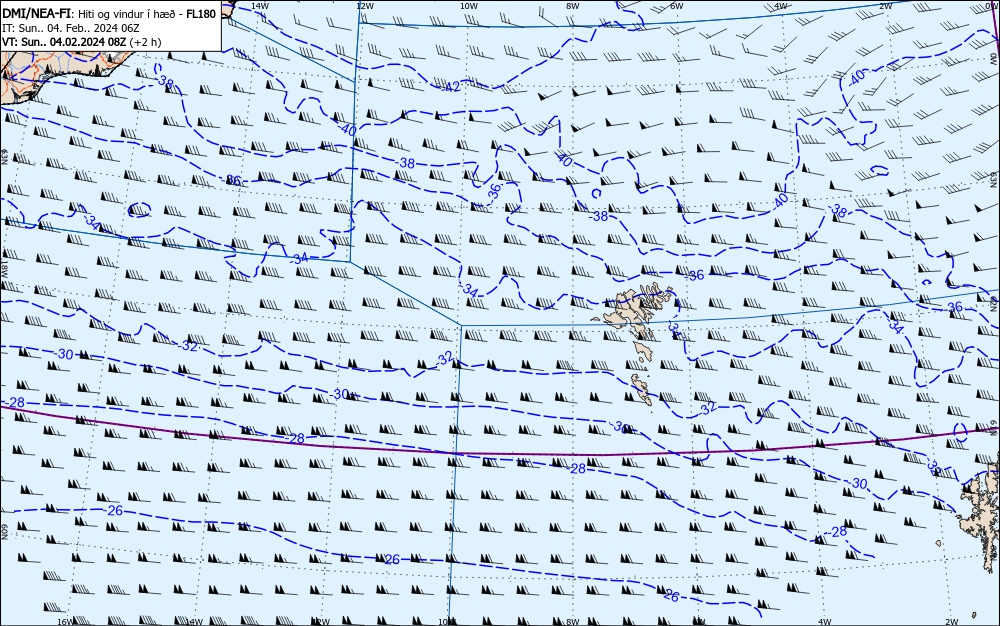Click the -38 isotherm label beside the Iceland coast
Image resolution: width=1000 pixels, height=626 pixels.
165,81
